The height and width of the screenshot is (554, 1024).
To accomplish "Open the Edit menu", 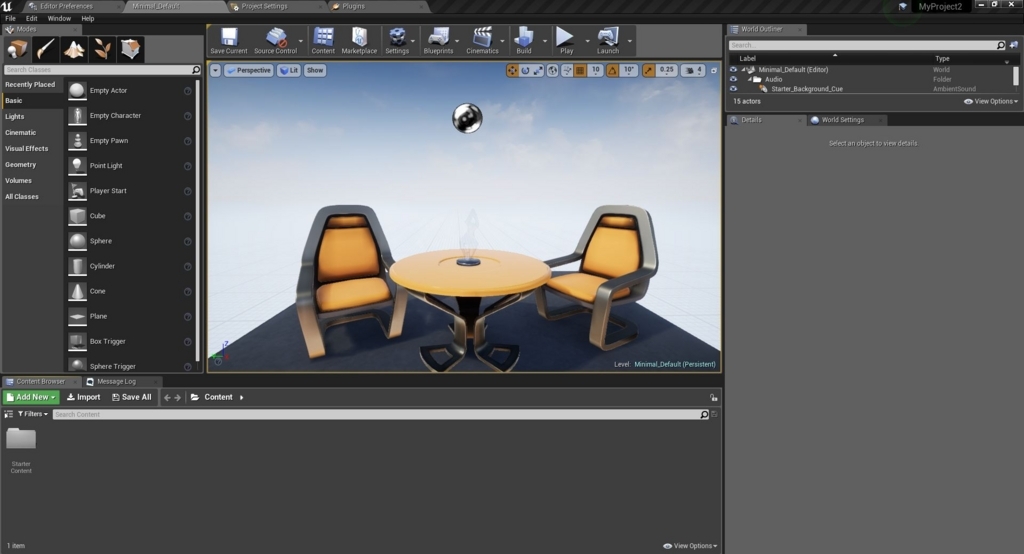I will (x=31, y=18).
